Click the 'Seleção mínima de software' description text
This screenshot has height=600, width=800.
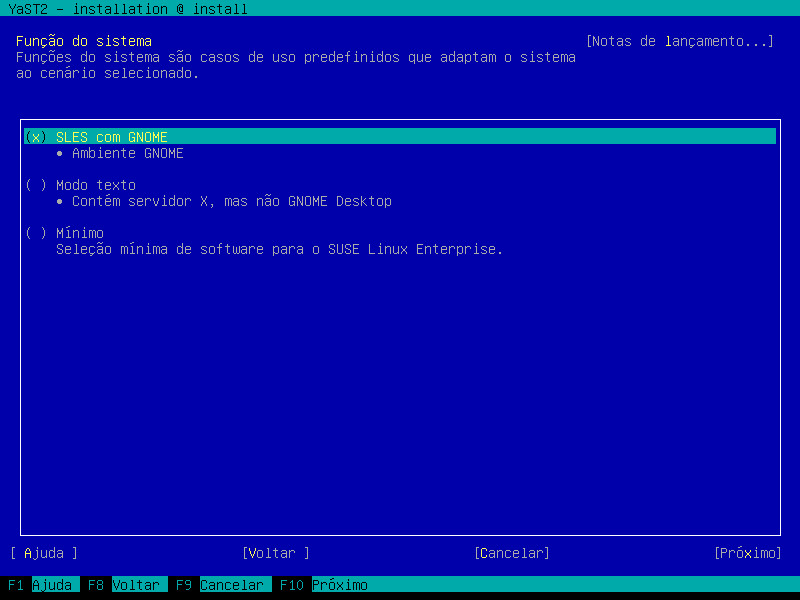tap(280, 249)
